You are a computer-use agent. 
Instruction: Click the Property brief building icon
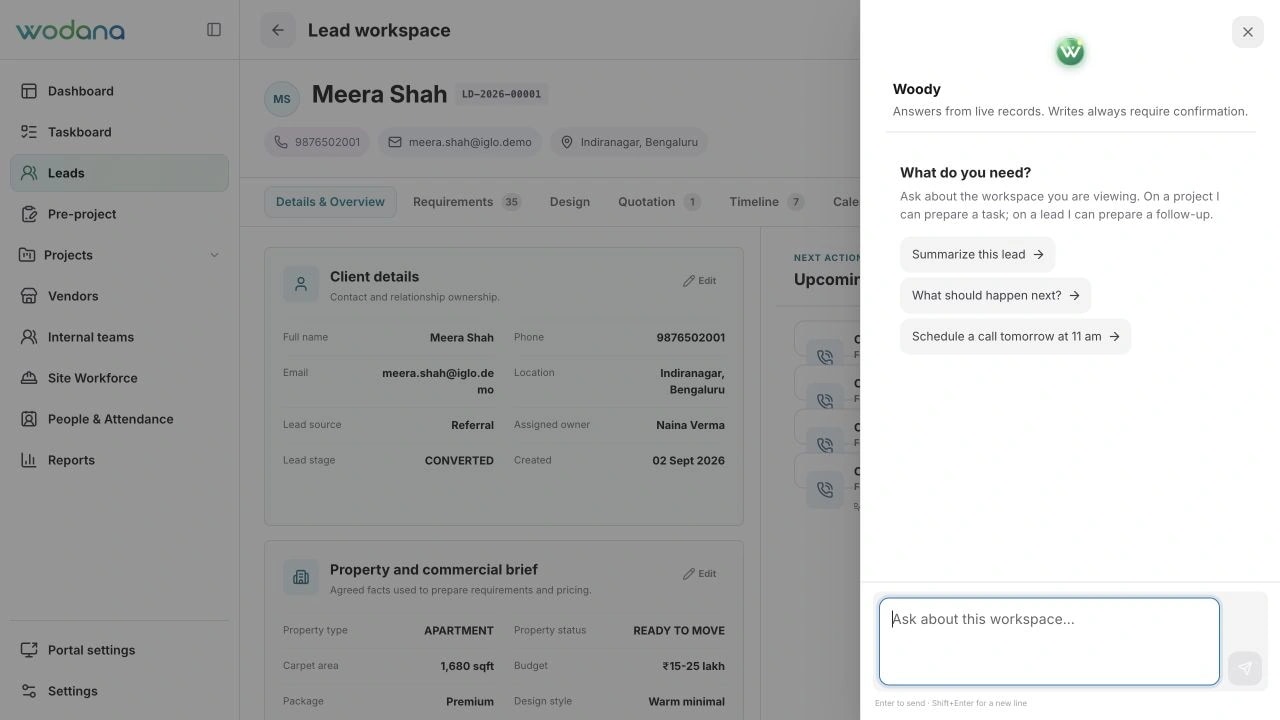tap(301, 578)
